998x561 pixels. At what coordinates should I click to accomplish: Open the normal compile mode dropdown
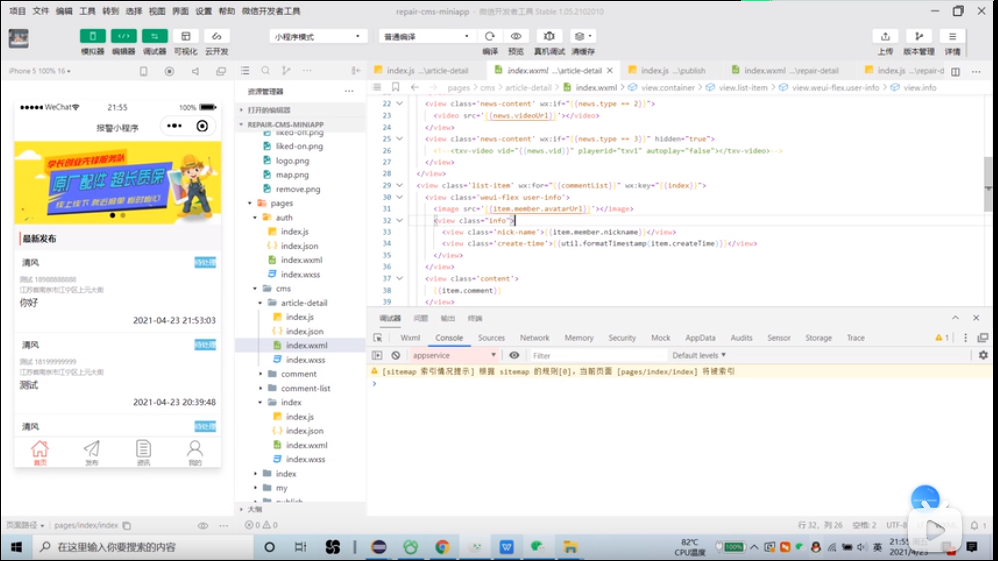coord(426,36)
